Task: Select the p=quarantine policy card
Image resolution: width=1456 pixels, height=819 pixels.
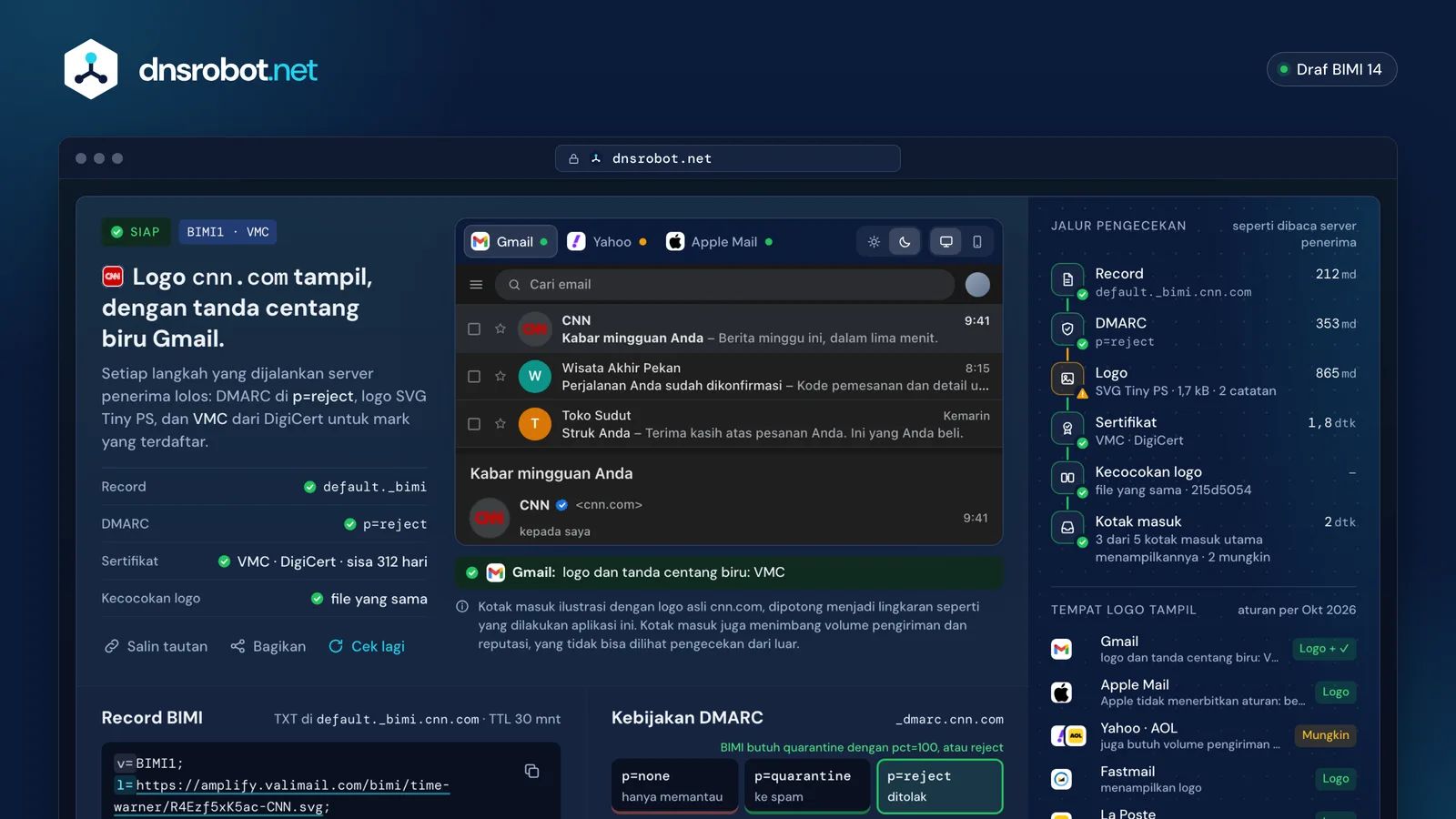Action: tap(807, 786)
